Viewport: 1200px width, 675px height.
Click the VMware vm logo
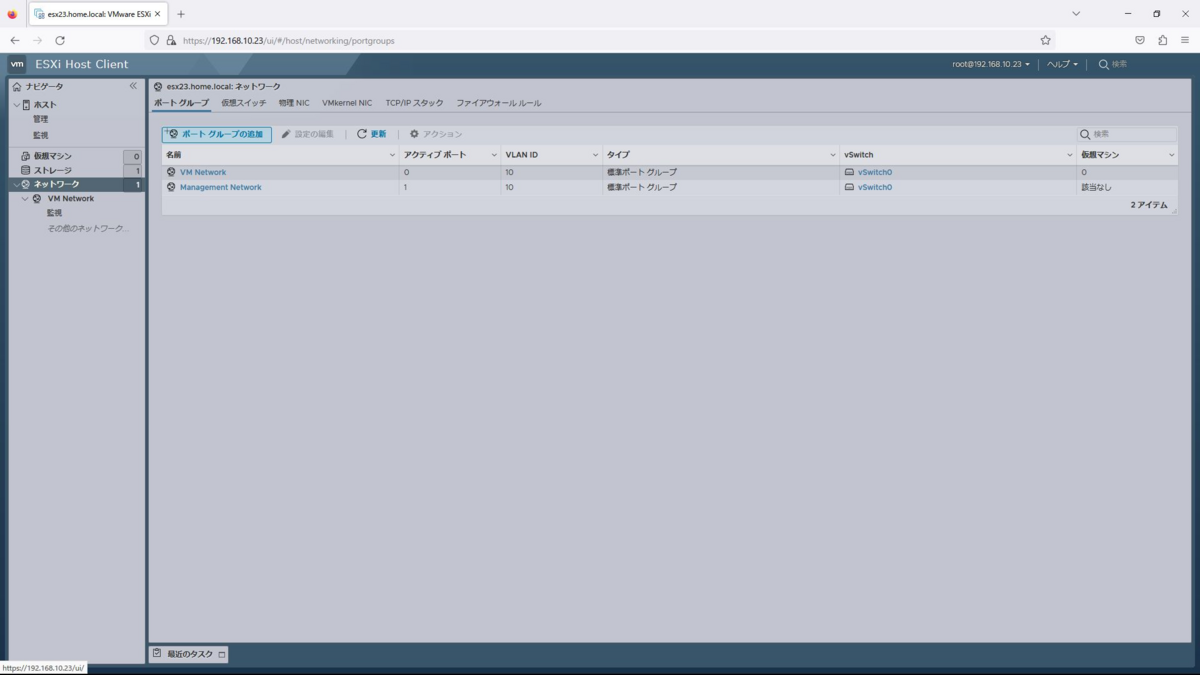pos(17,64)
